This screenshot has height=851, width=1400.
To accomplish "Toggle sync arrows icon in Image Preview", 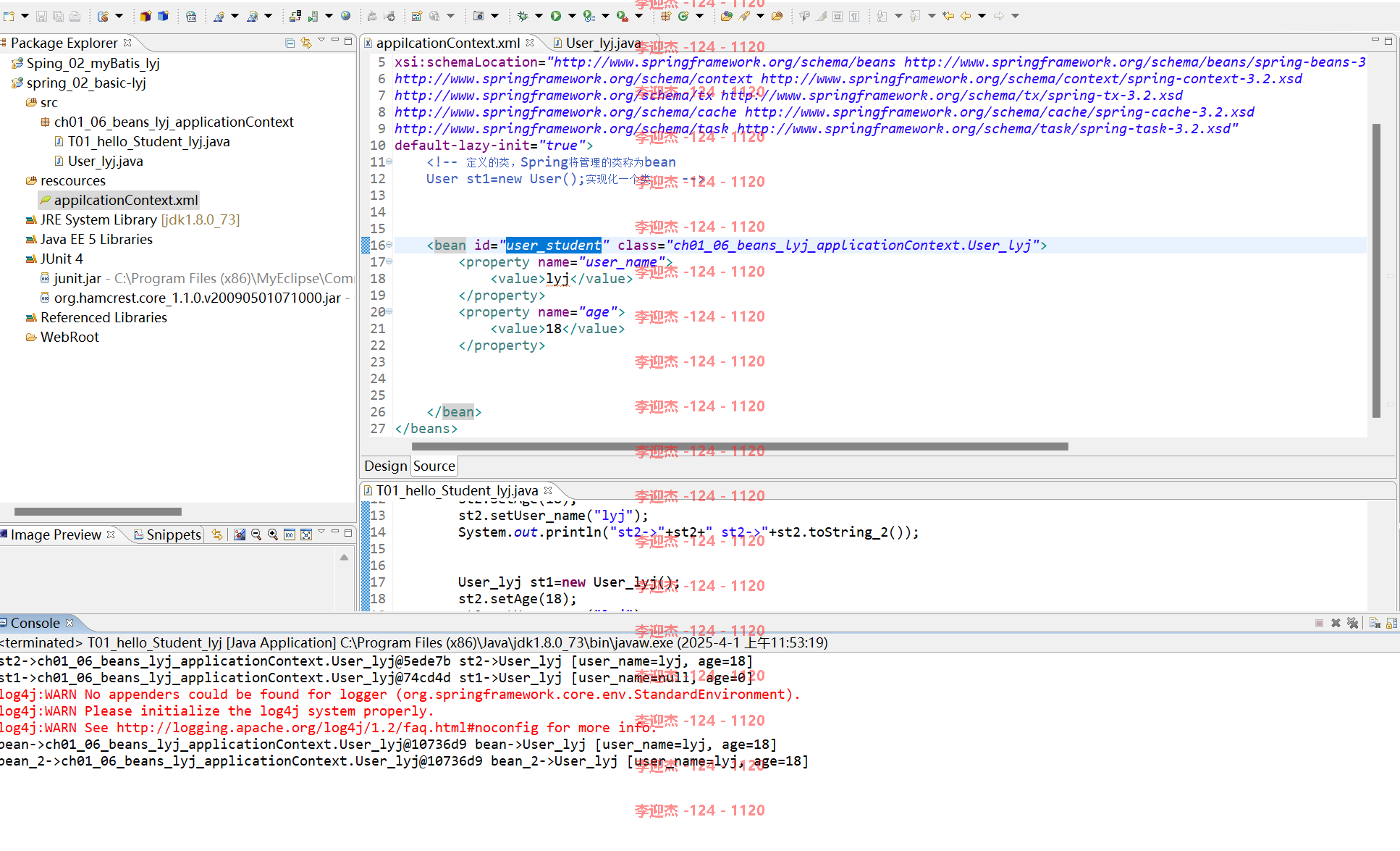I will [217, 535].
